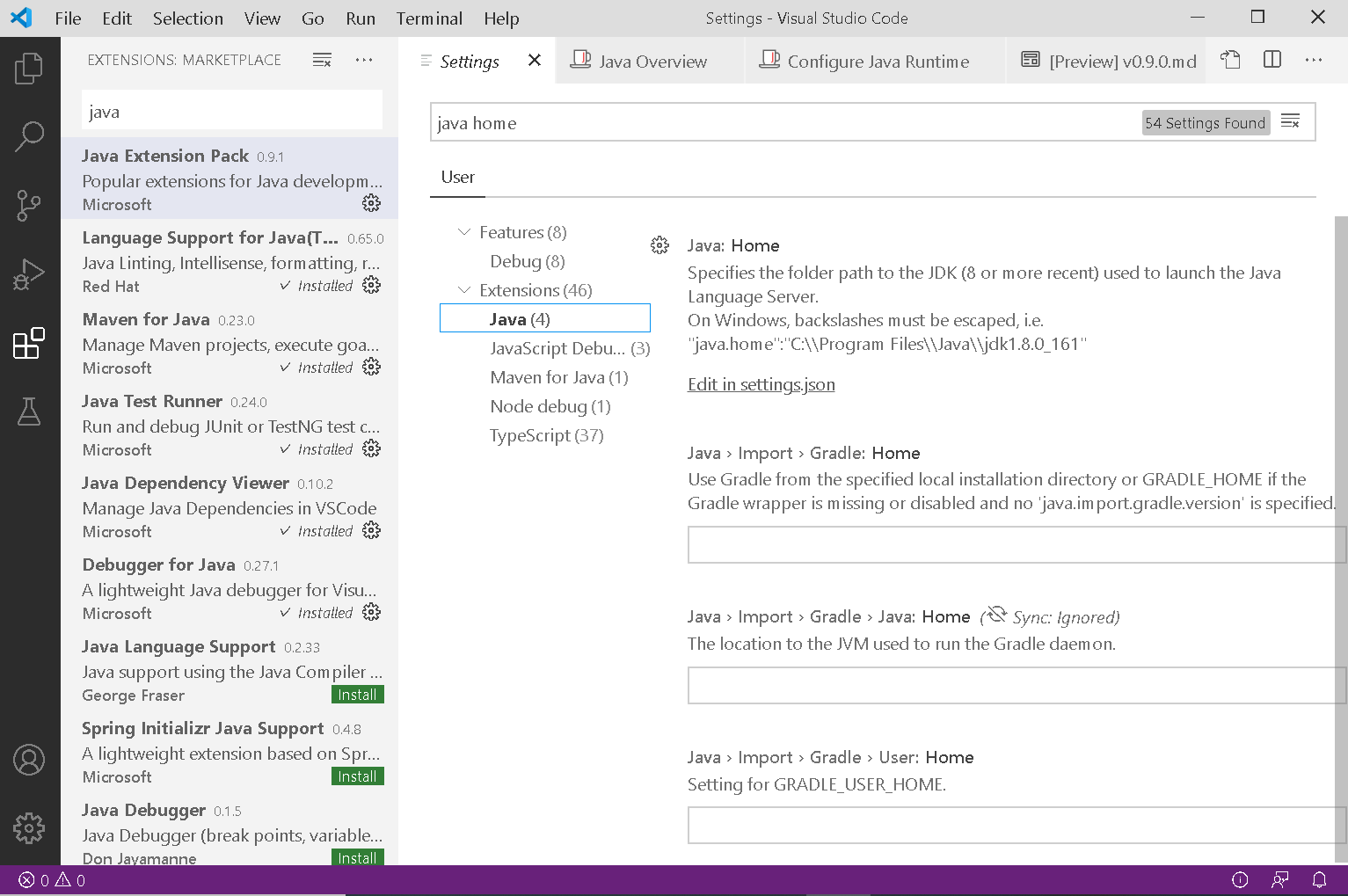Screen dimensions: 1348x896
Task: Open the Terminal menu
Action: 429,18
